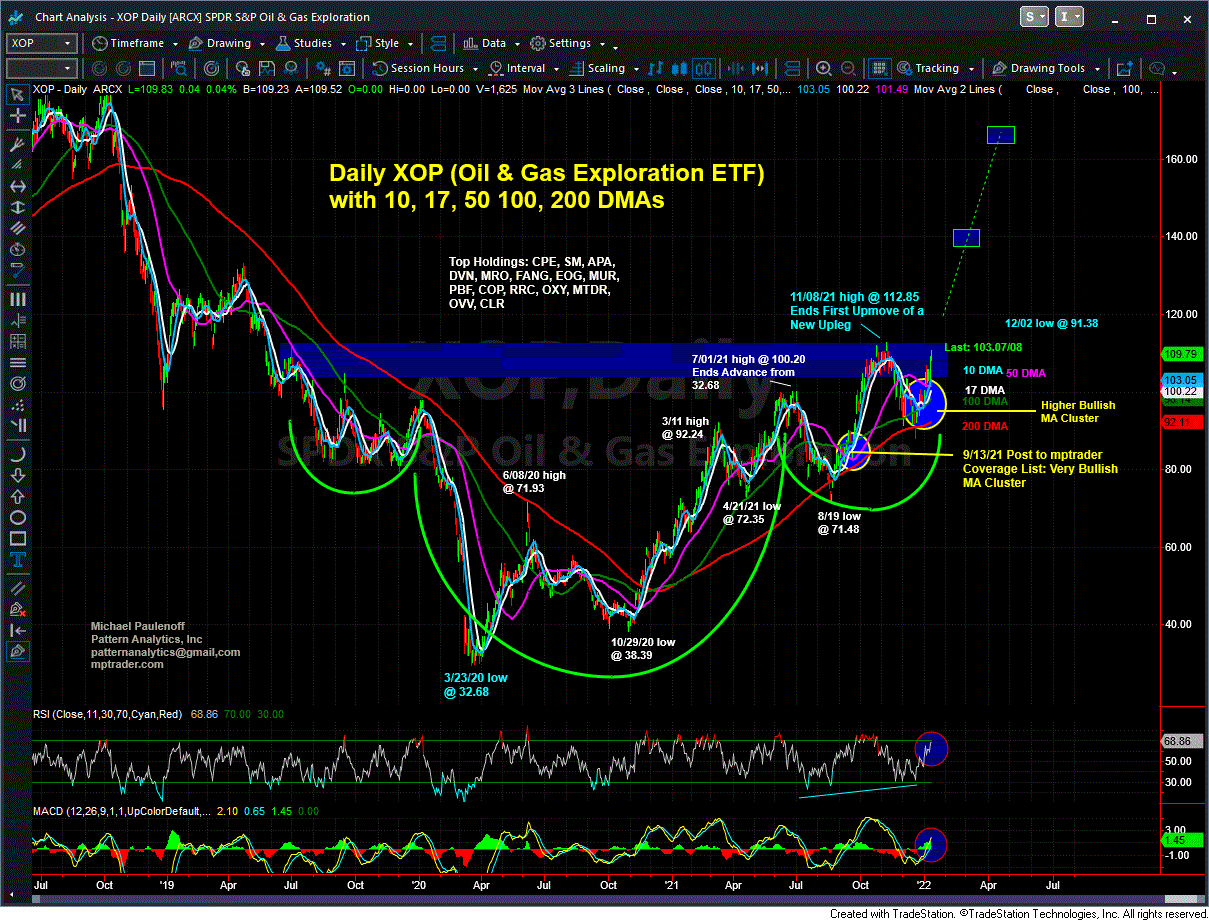The width and height of the screenshot is (1209, 920).
Task: Select the pointer arrow drawing tool
Action: 16,94
